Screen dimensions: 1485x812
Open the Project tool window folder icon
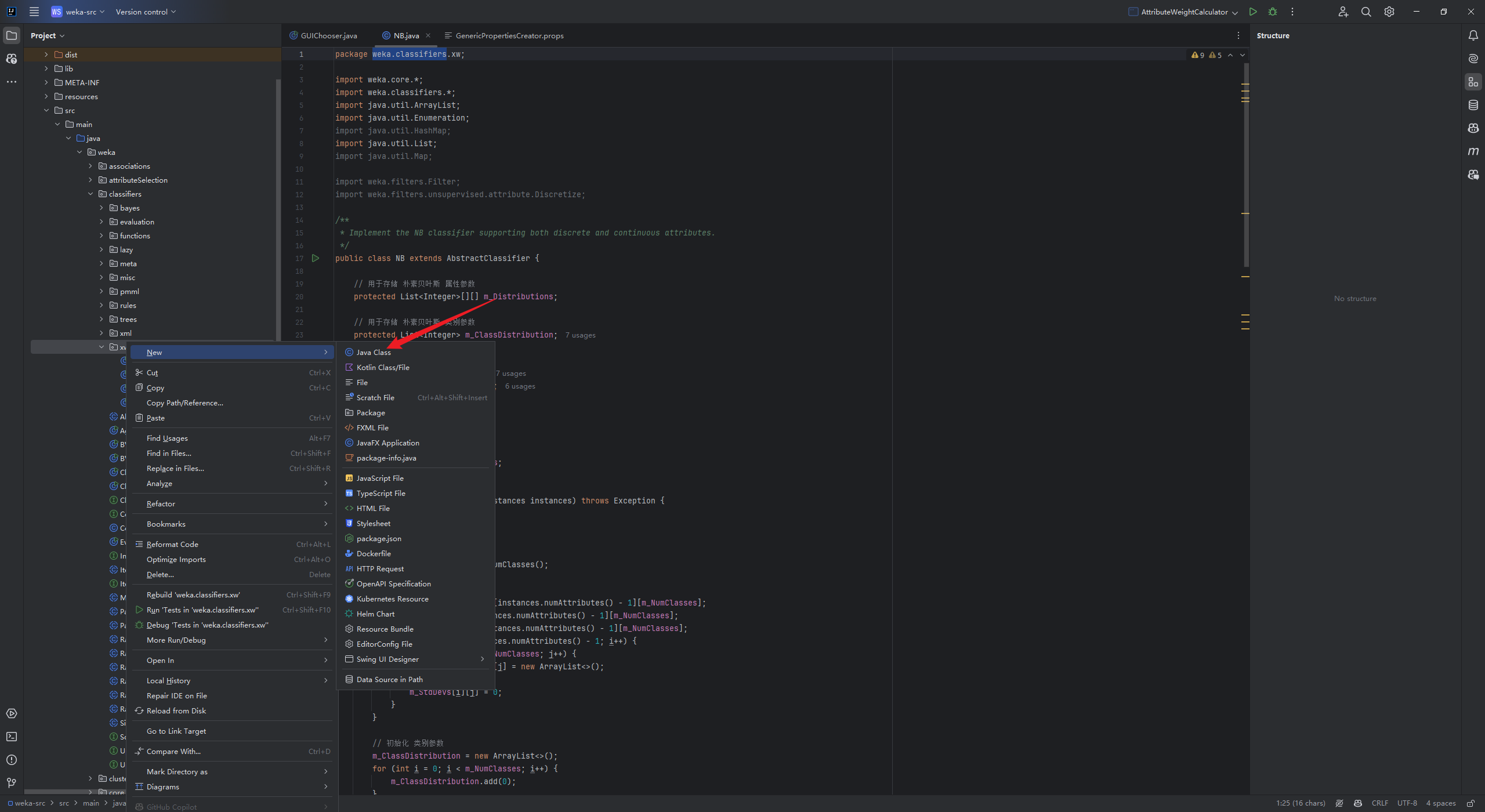pyautogui.click(x=12, y=35)
